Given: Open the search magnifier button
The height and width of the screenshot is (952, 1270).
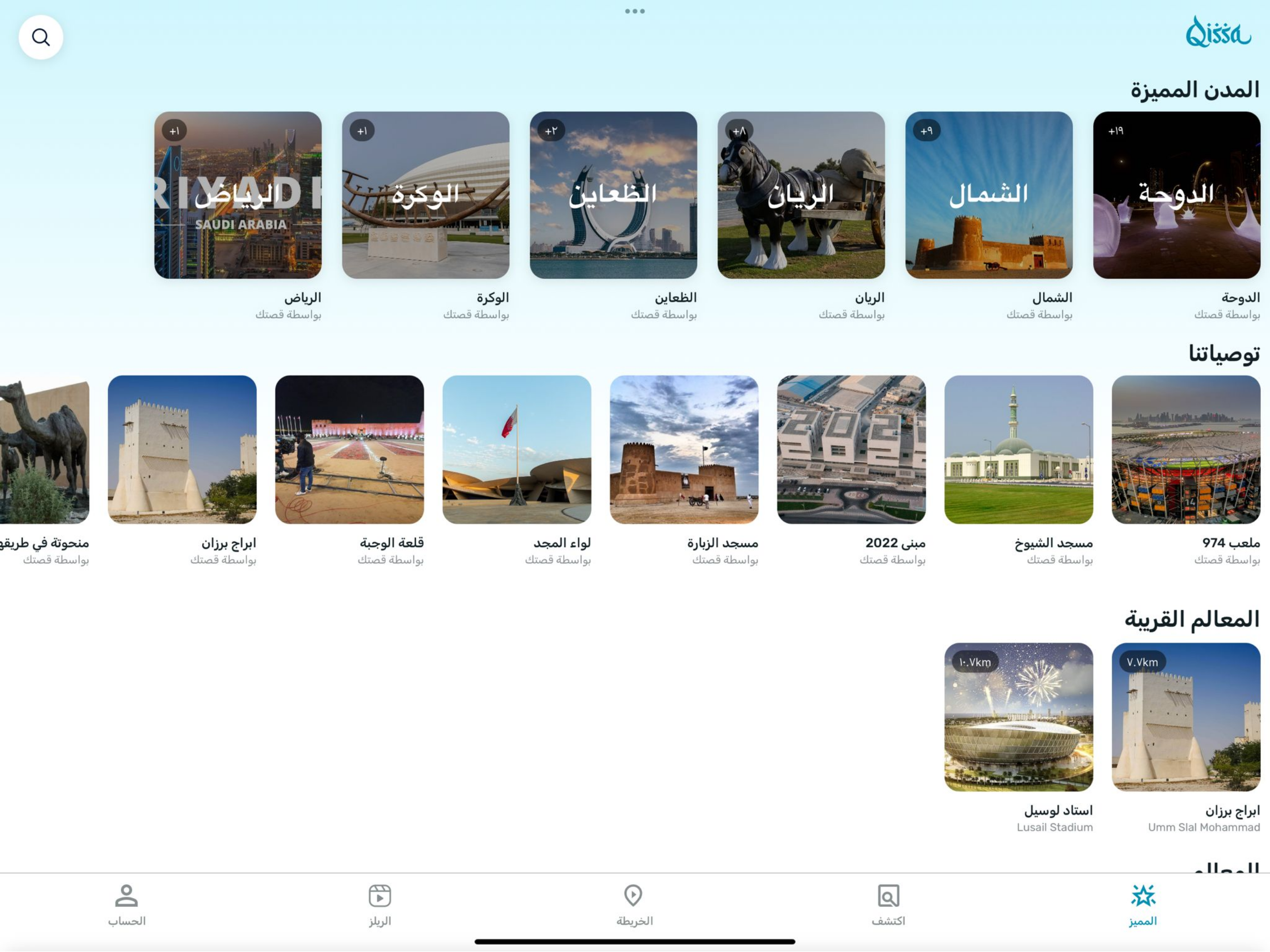Looking at the screenshot, I should pyautogui.click(x=41, y=37).
